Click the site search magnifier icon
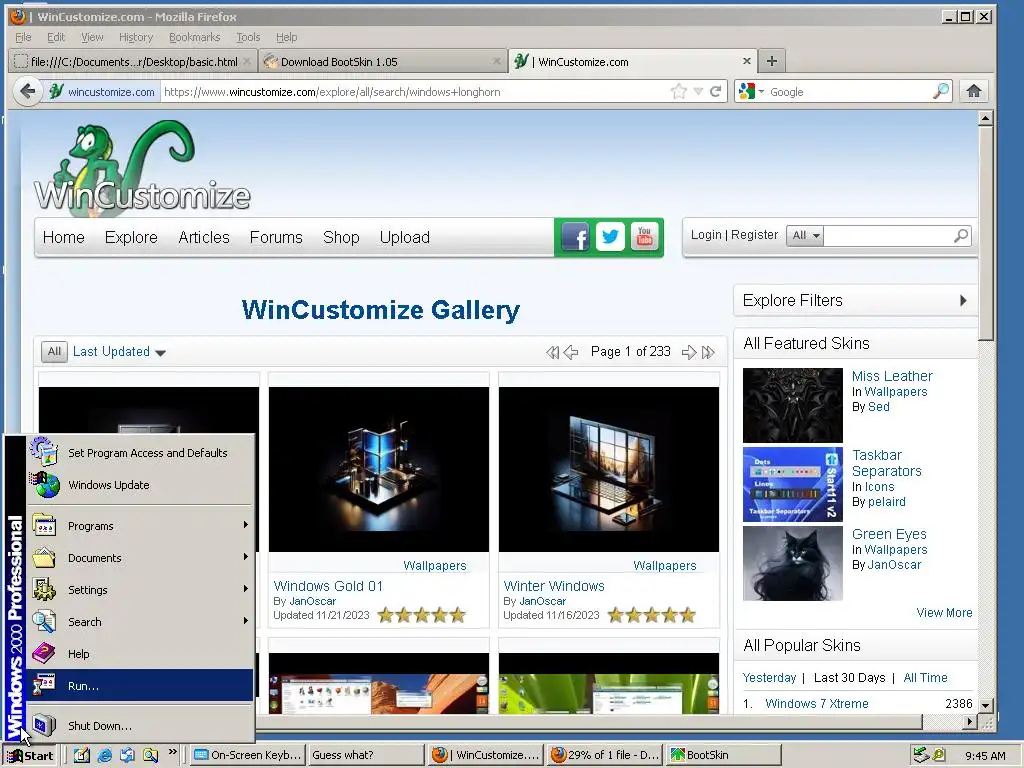 [961, 235]
